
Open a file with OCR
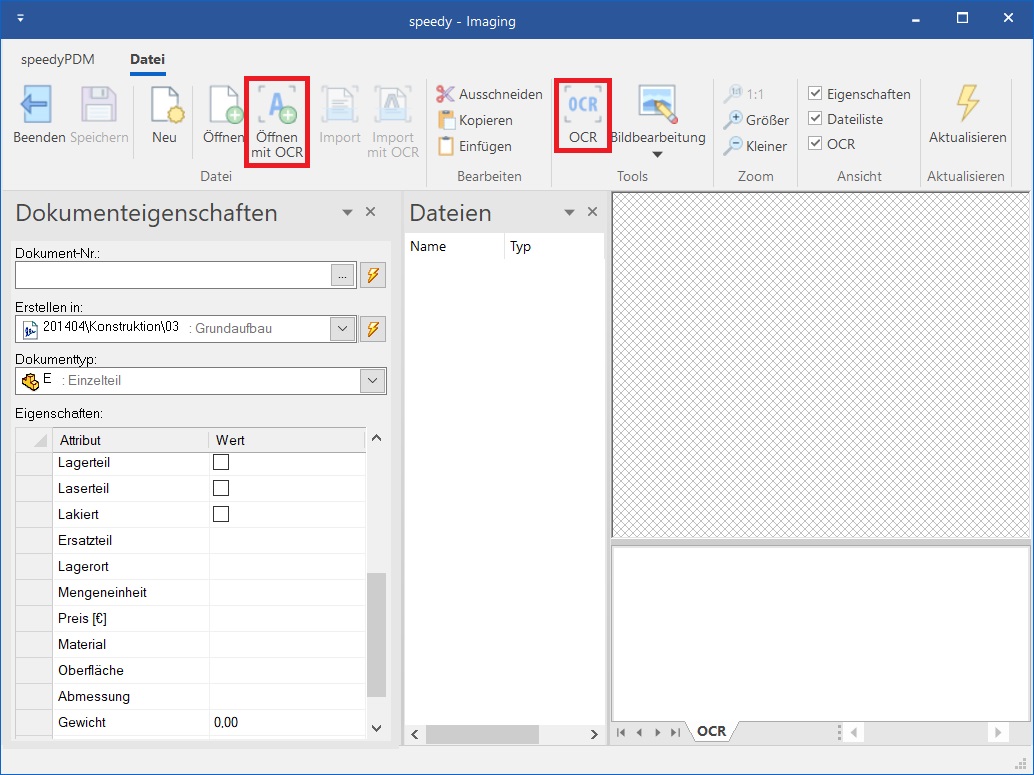[277, 106]
